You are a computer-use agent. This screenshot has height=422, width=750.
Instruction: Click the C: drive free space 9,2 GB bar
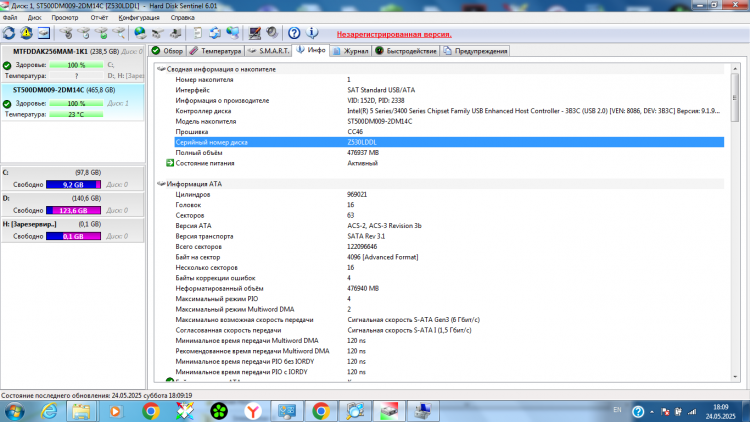coord(73,185)
